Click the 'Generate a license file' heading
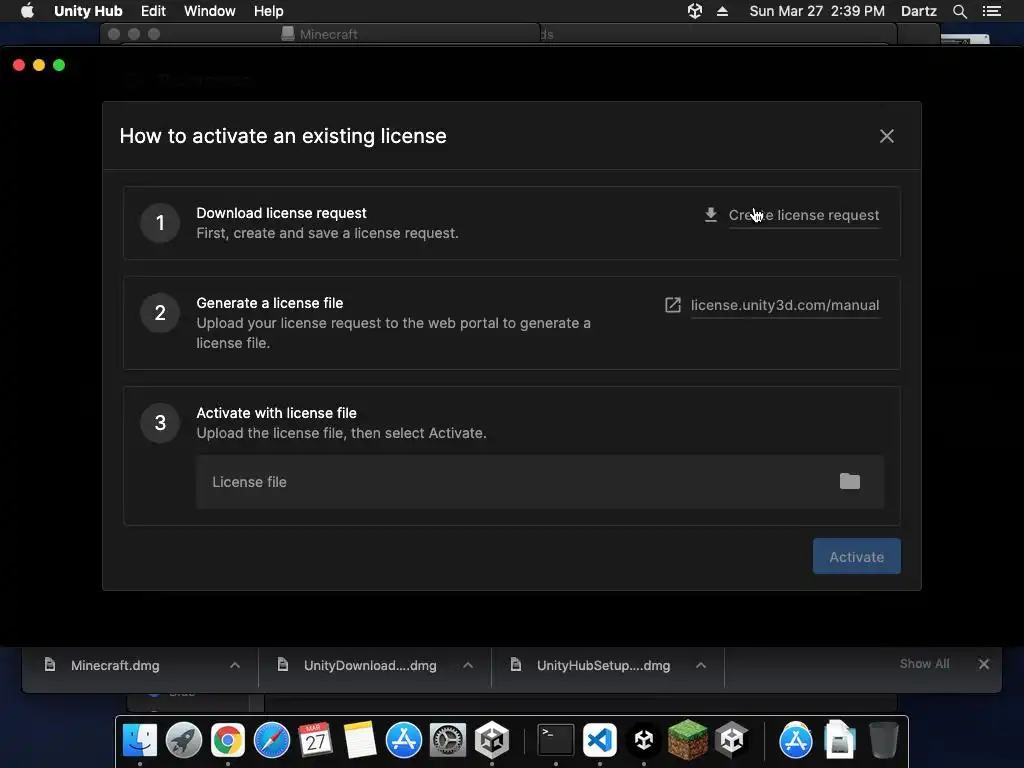This screenshot has height=768, width=1024. tap(270, 303)
